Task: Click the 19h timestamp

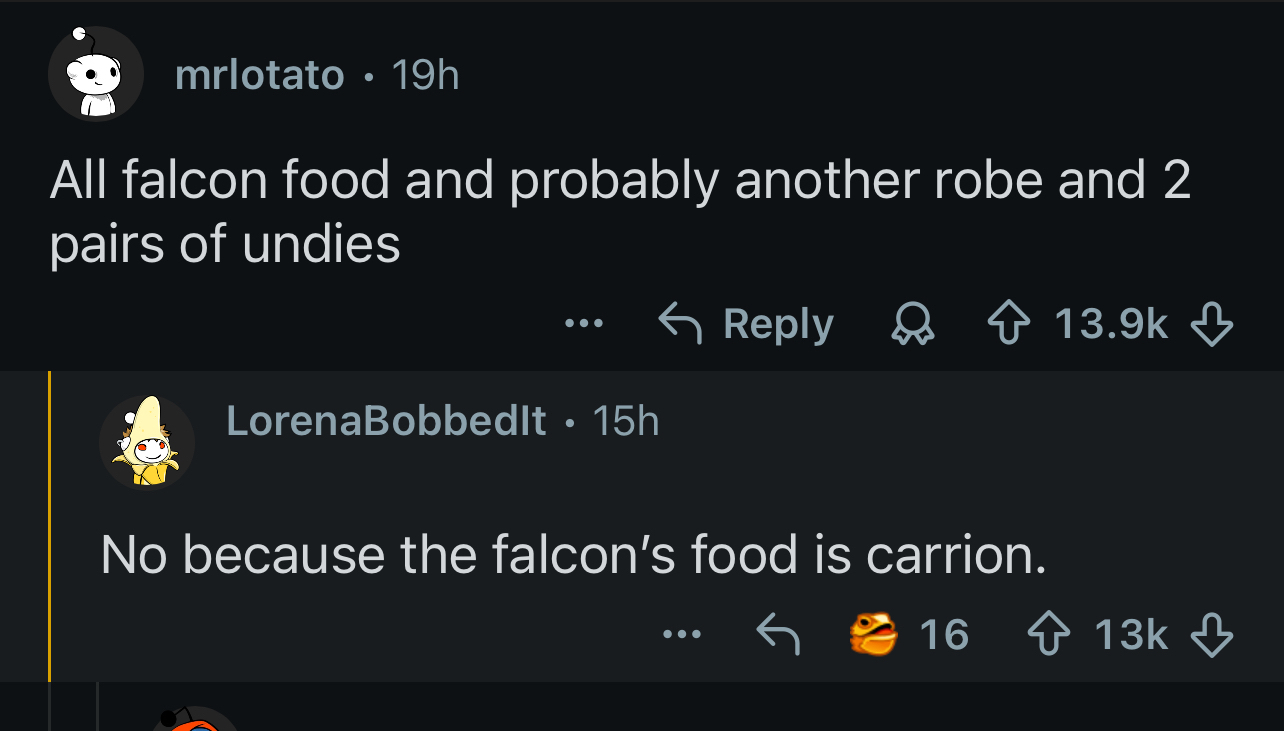Action: (x=425, y=75)
